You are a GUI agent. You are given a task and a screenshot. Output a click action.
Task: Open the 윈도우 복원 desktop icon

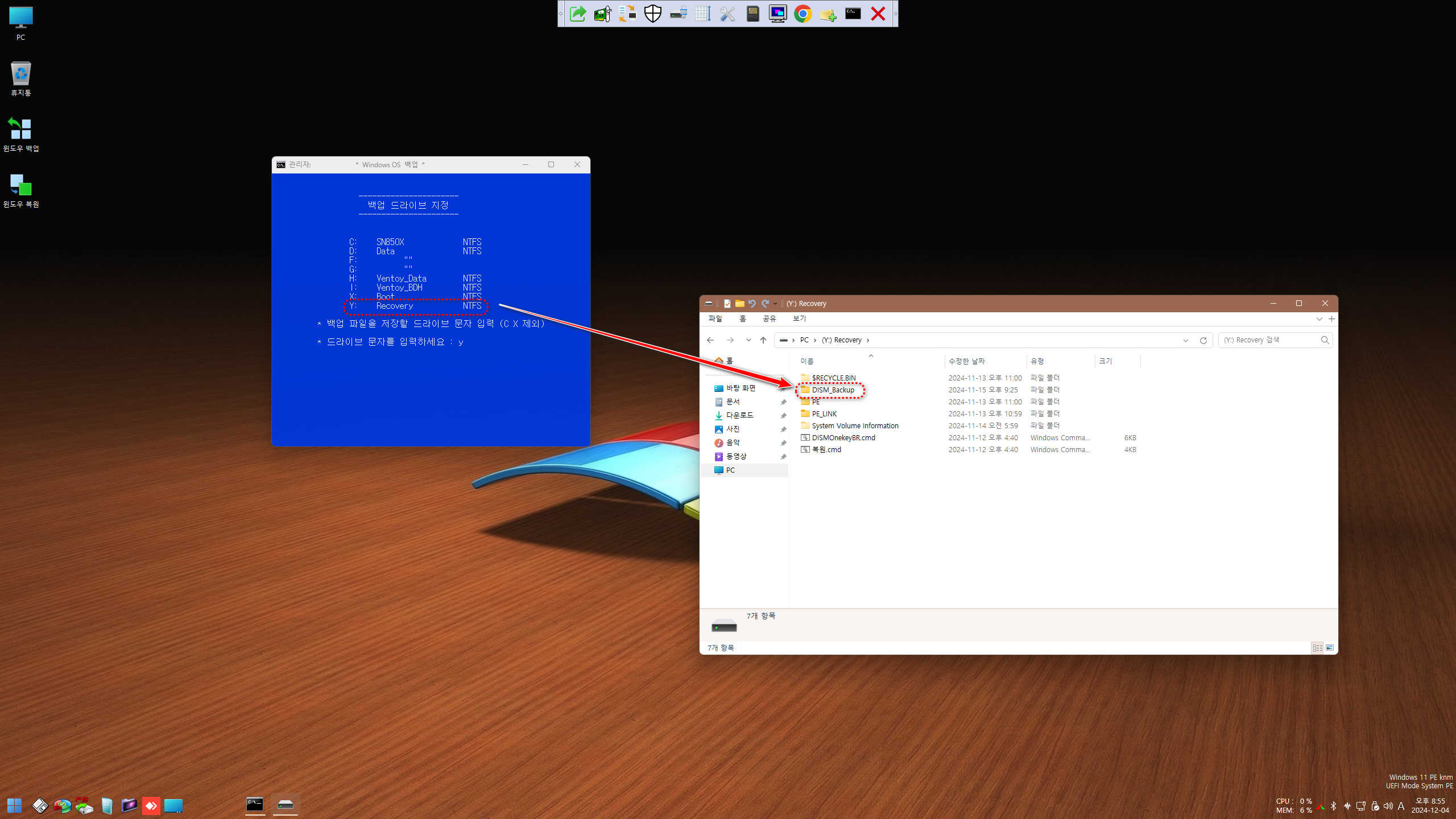coord(21,190)
